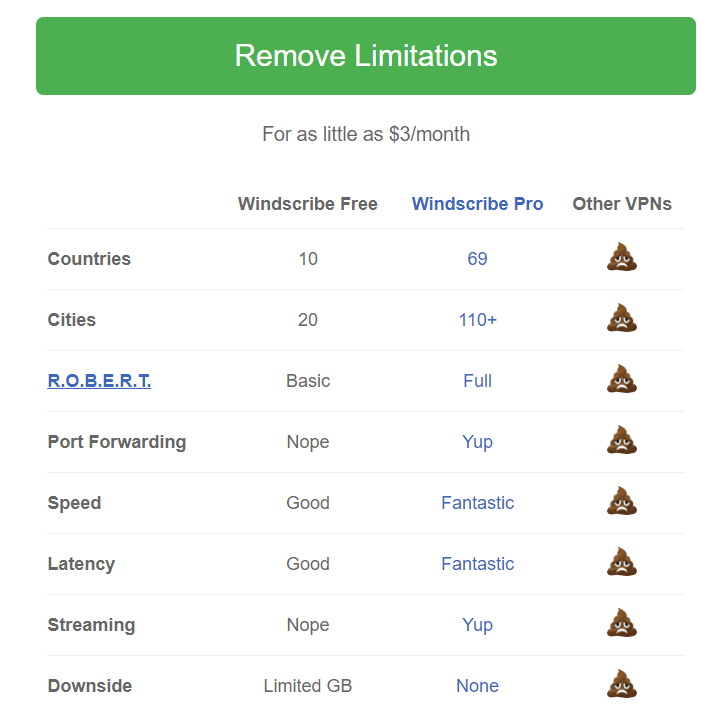
Task: Open the R.O.B.E.R.T. link
Action: coord(99,381)
